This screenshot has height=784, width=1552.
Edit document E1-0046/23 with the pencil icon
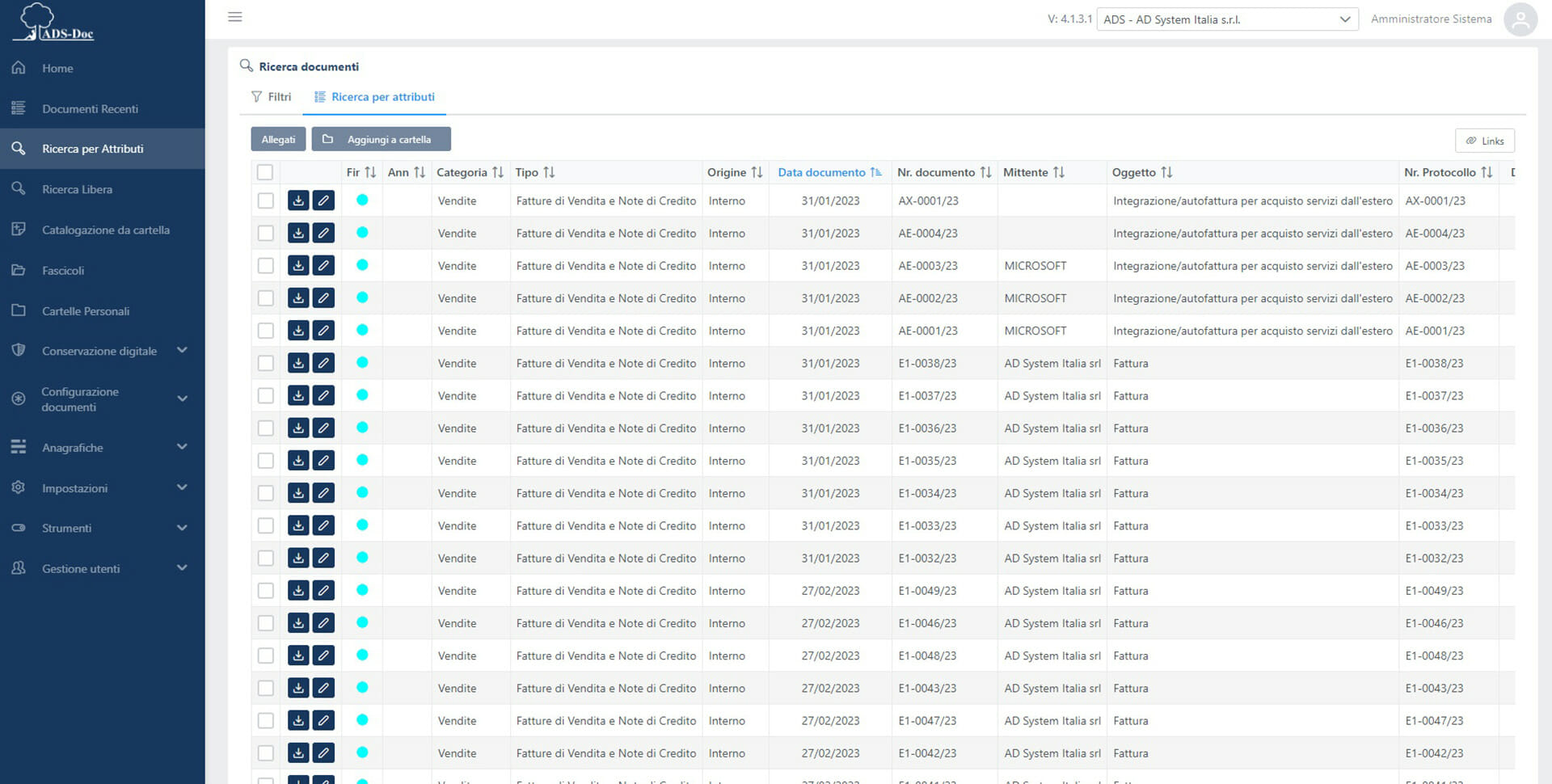coord(323,623)
